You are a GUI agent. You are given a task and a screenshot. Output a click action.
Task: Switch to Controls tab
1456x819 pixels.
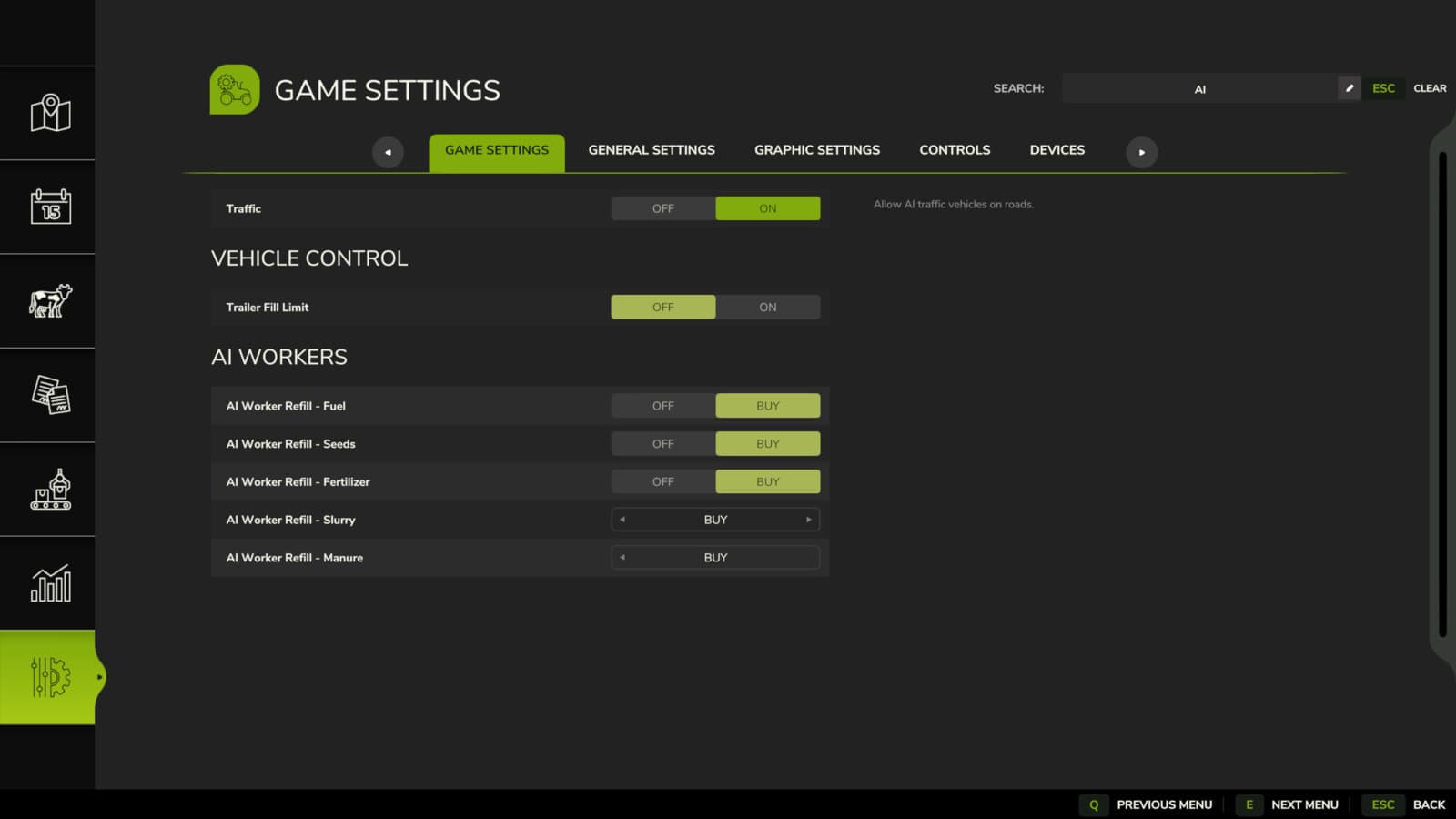click(x=955, y=150)
